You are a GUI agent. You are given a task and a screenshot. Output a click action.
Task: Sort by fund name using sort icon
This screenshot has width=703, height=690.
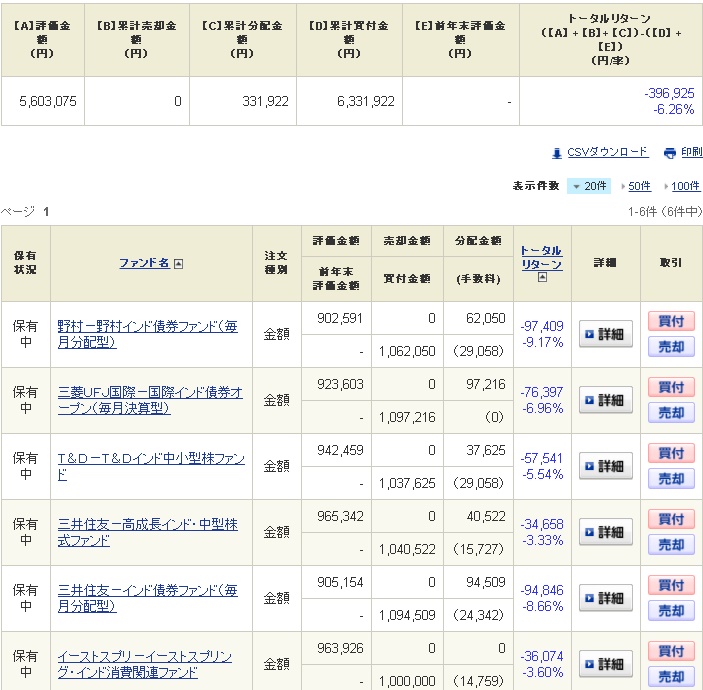pos(179,264)
